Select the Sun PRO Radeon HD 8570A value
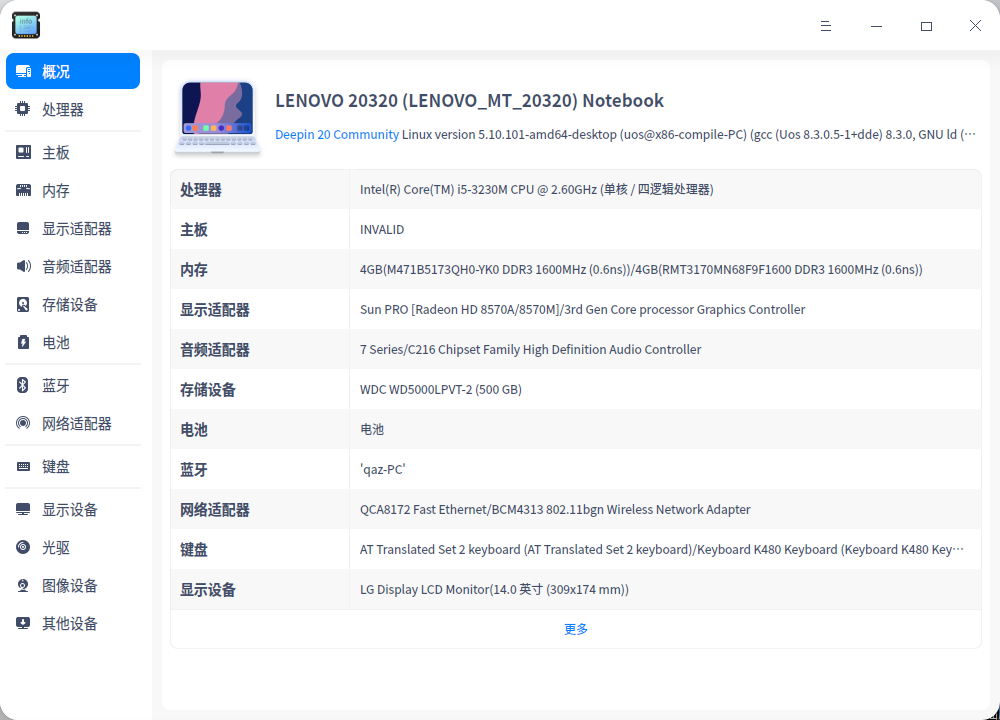Screen dimensions: 1000x720 click(x=582, y=309)
